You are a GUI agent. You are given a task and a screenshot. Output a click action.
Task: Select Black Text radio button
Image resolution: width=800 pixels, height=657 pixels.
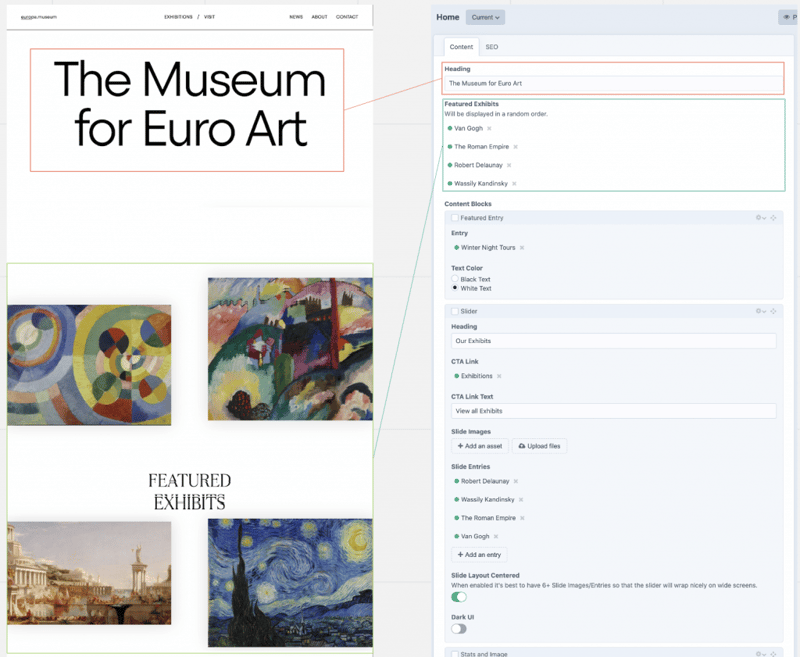pos(455,279)
